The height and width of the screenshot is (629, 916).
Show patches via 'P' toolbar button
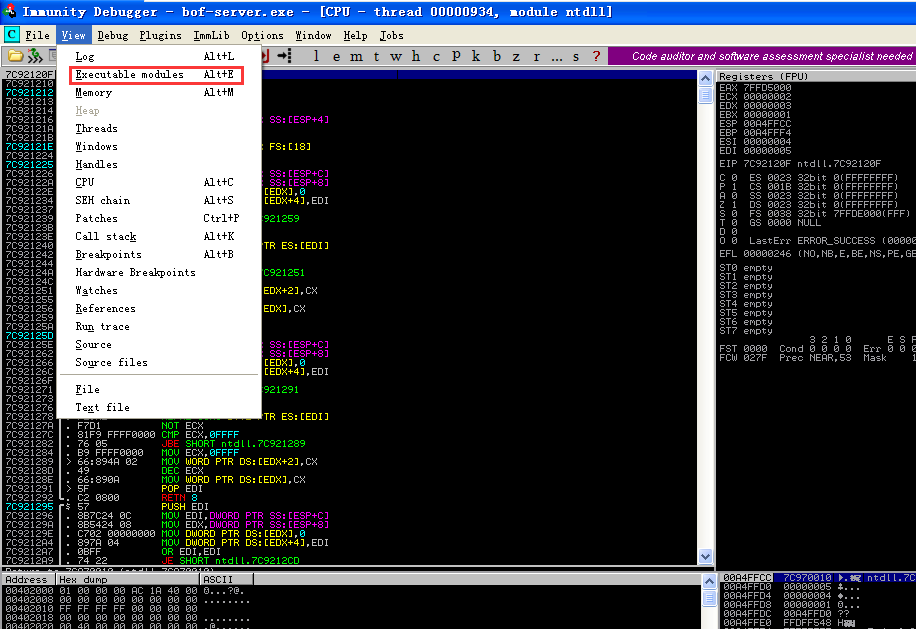pyautogui.click(x=456, y=56)
